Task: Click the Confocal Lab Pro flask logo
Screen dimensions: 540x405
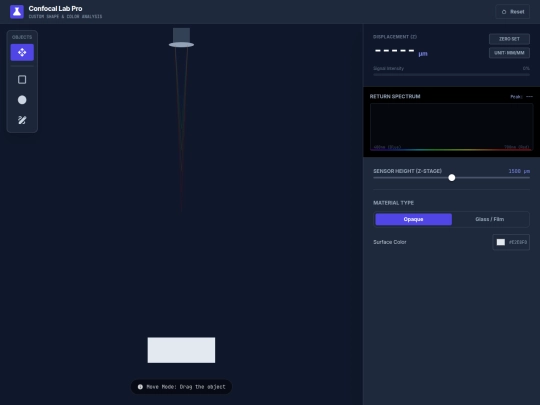Action: pyautogui.click(x=17, y=12)
